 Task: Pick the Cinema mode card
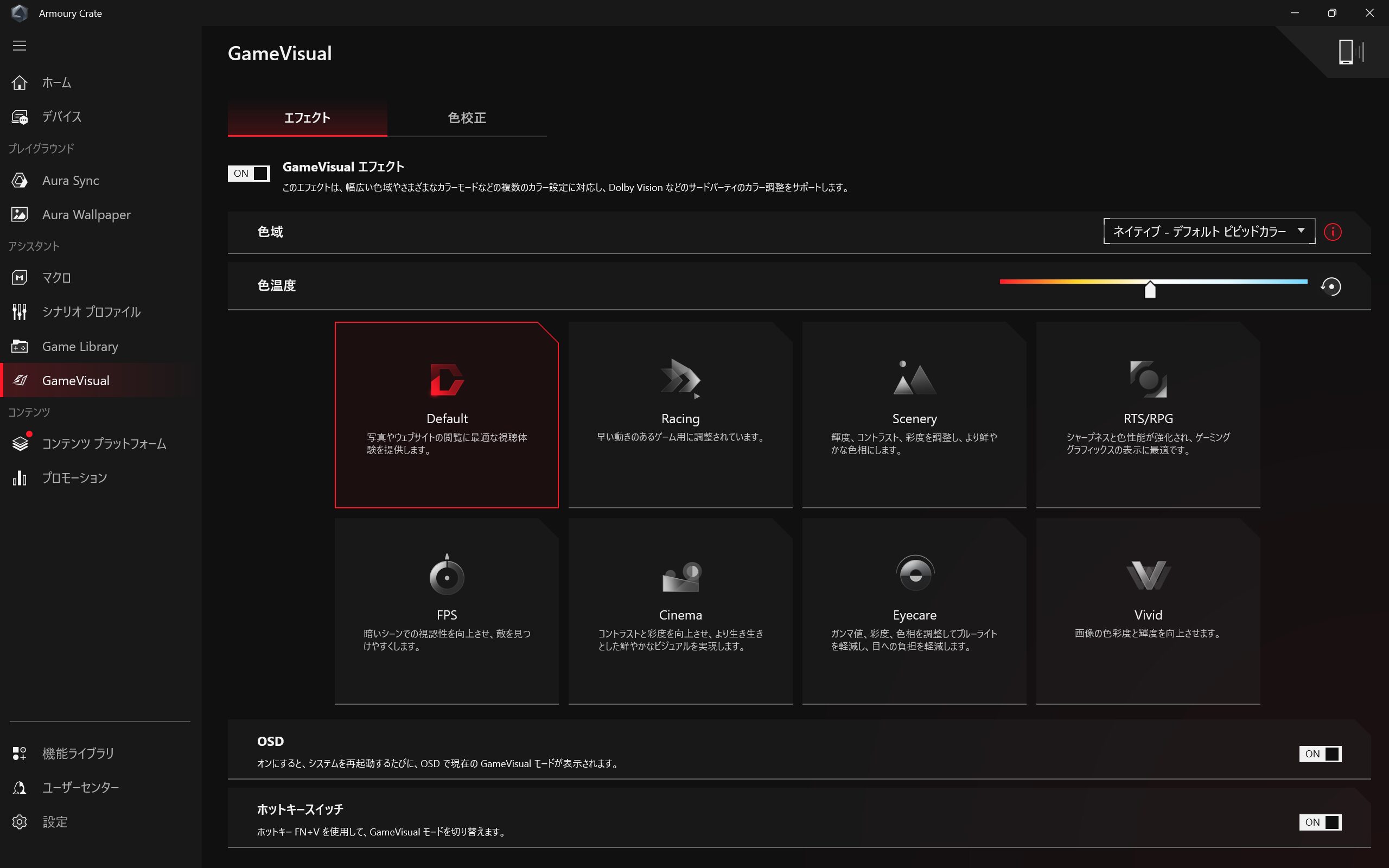(680, 611)
